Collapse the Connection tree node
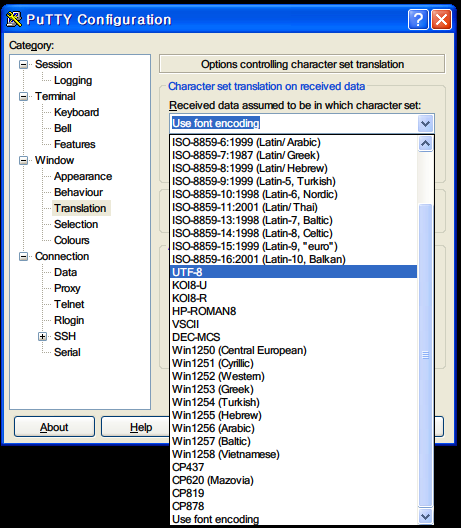The height and width of the screenshot is (528, 461). (x=23, y=257)
